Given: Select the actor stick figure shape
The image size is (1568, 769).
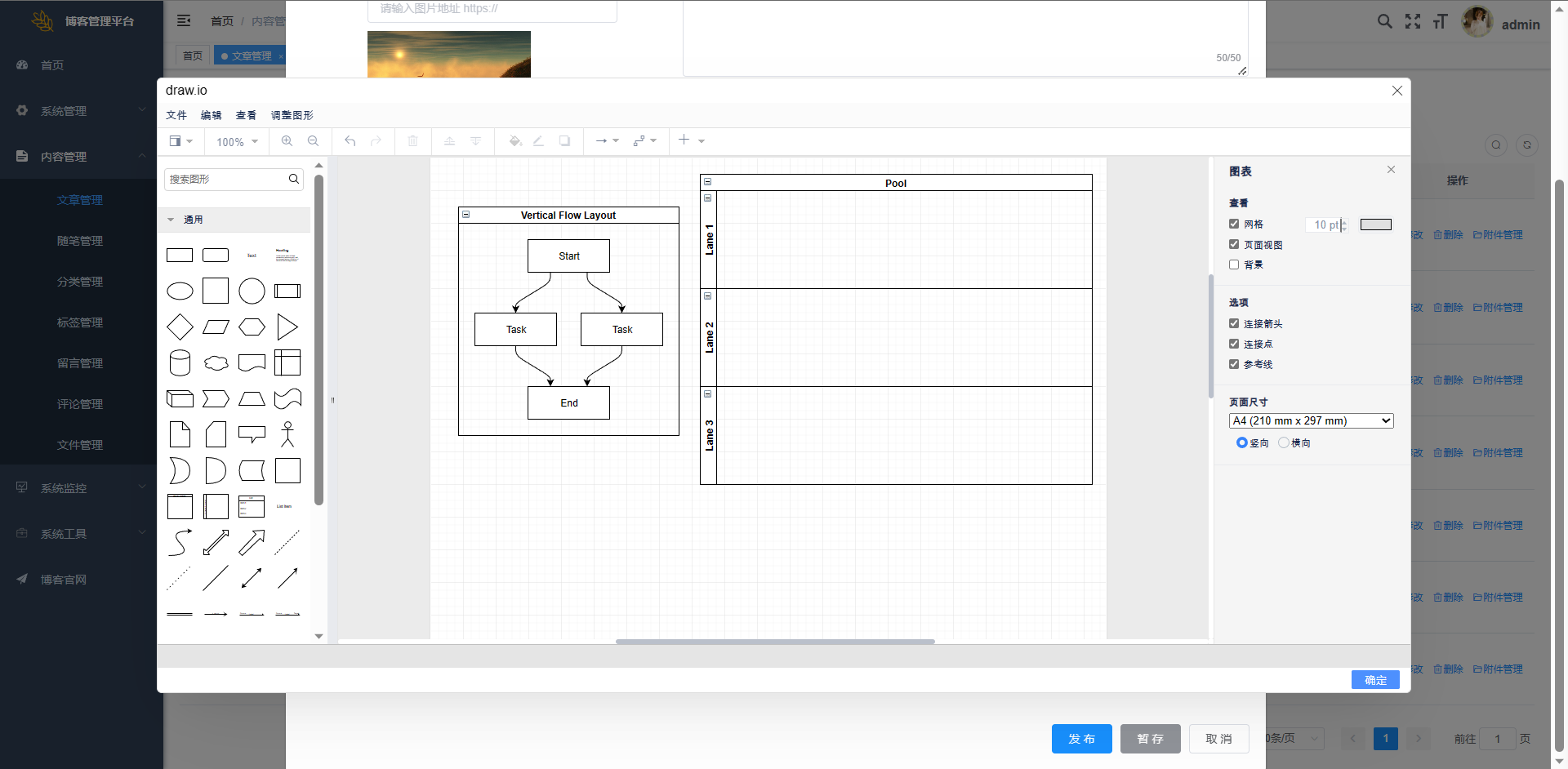Looking at the screenshot, I should [x=287, y=434].
